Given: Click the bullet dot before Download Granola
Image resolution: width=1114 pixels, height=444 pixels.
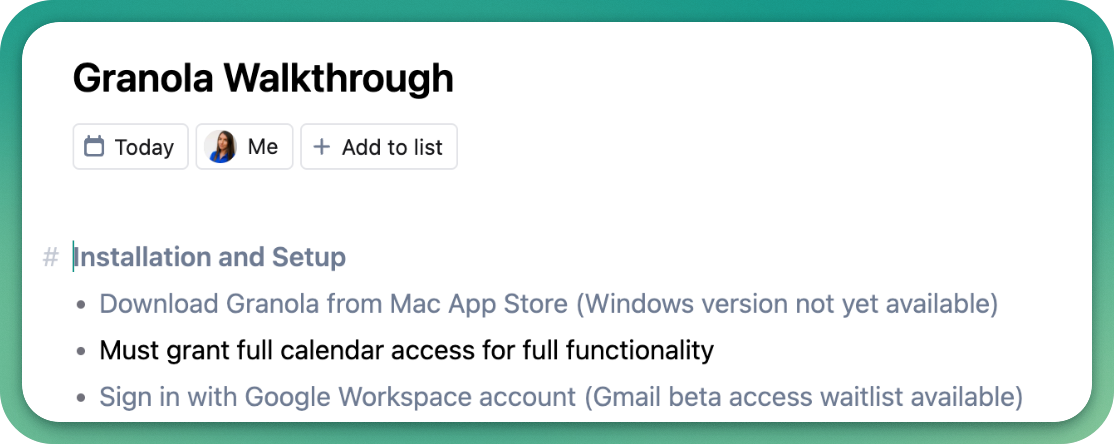Looking at the screenshot, I should click(81, 305).
